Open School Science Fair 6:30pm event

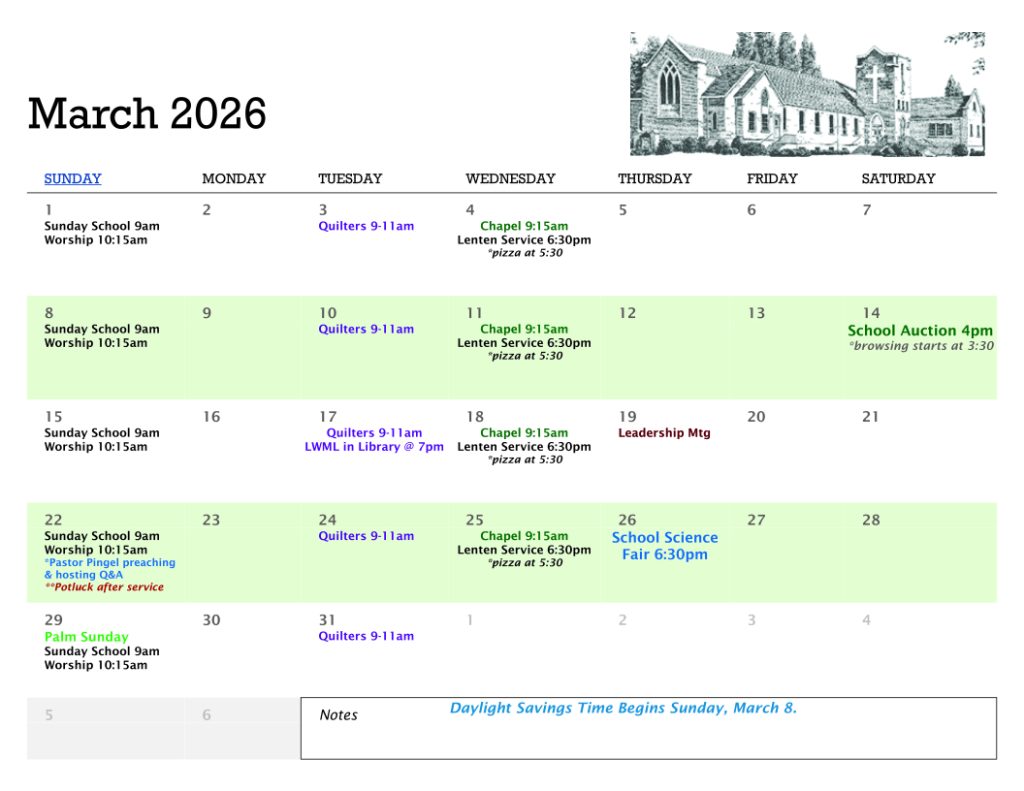click(664, 546)
